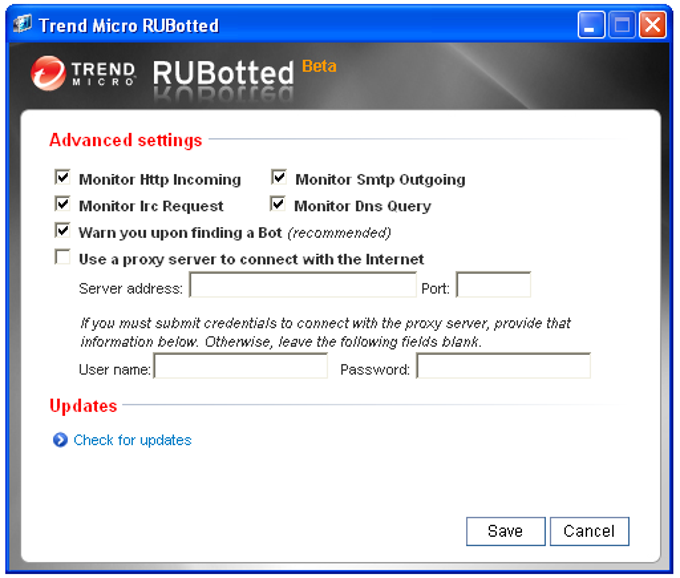Minimize the Trend Micro RUBotted window
Image resolution: width=680 pixels, height=578 pixels.
click(x=591, y=25)
